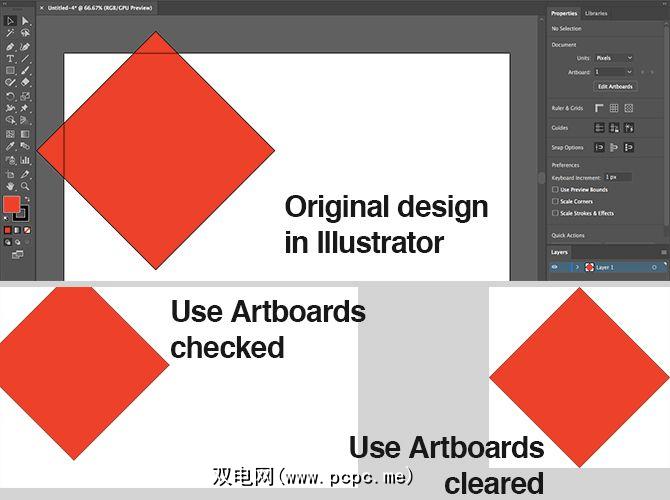Toggle Smart Guides icon

[629, 127]
